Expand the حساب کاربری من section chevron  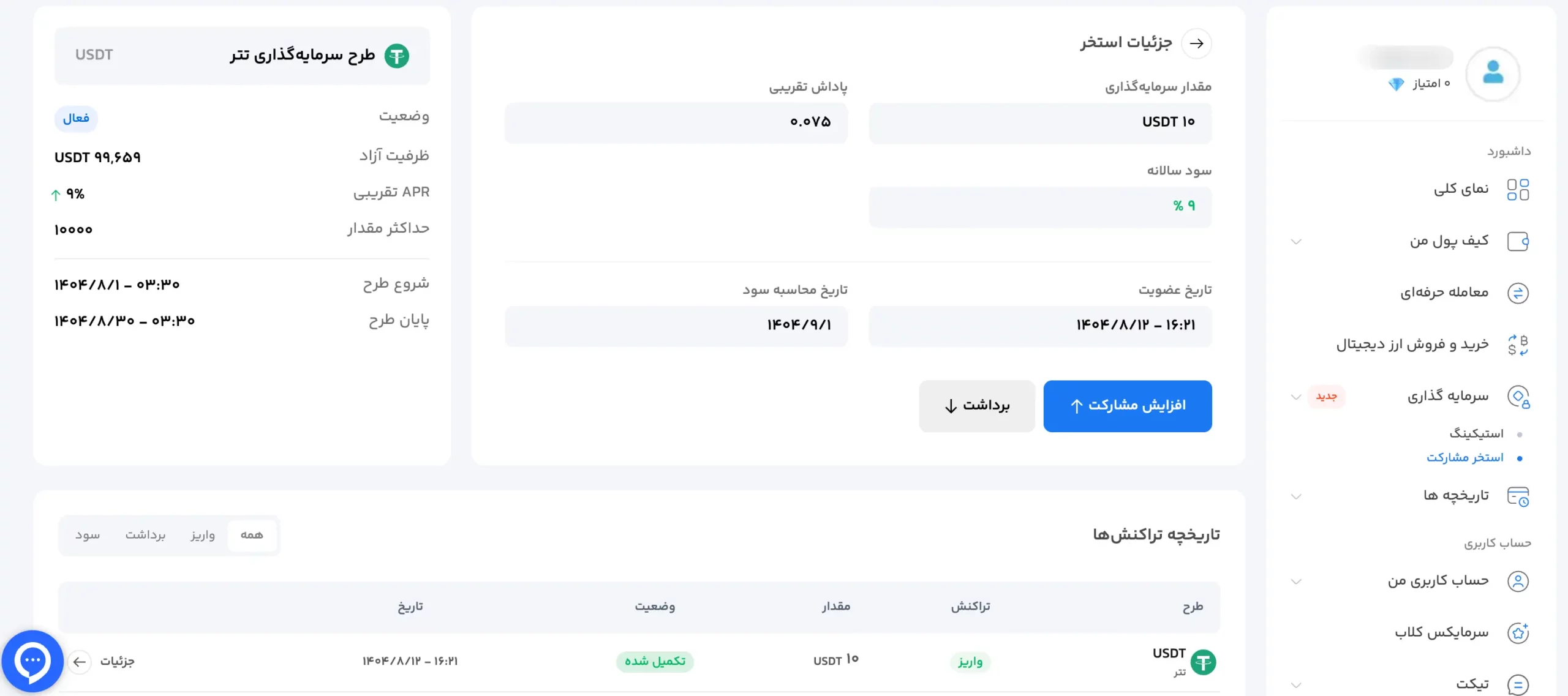click(1297, 580)
